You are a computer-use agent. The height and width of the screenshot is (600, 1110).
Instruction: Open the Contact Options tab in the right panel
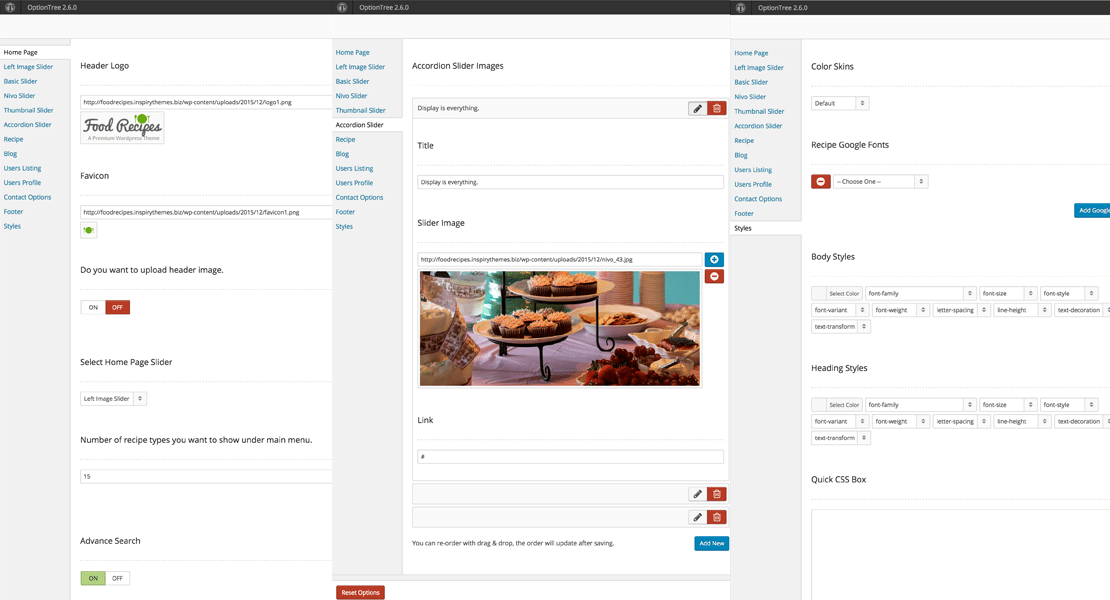tap(758, 199)
